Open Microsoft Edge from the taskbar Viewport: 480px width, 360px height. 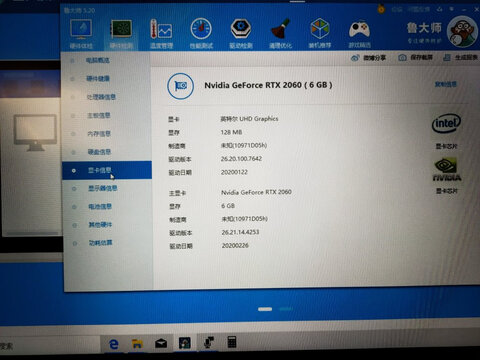(114, 343)
